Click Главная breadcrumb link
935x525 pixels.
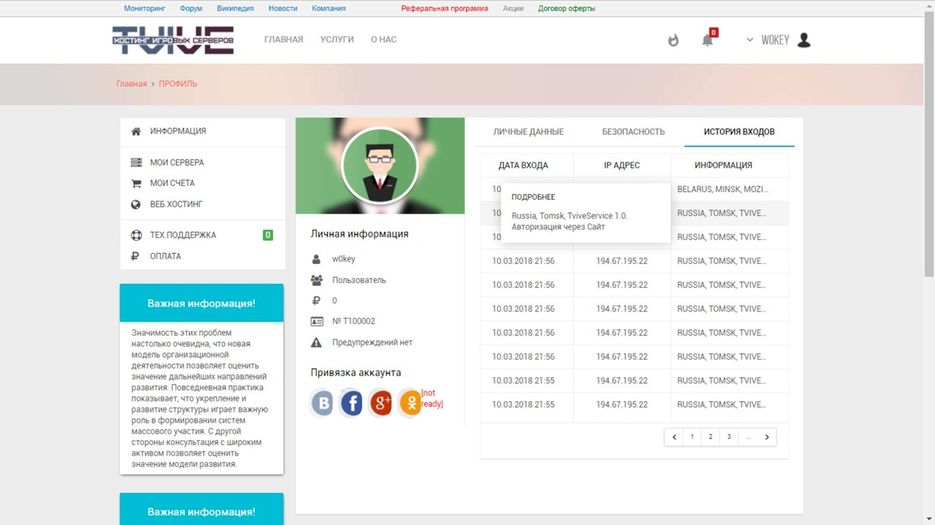point(131,84)
